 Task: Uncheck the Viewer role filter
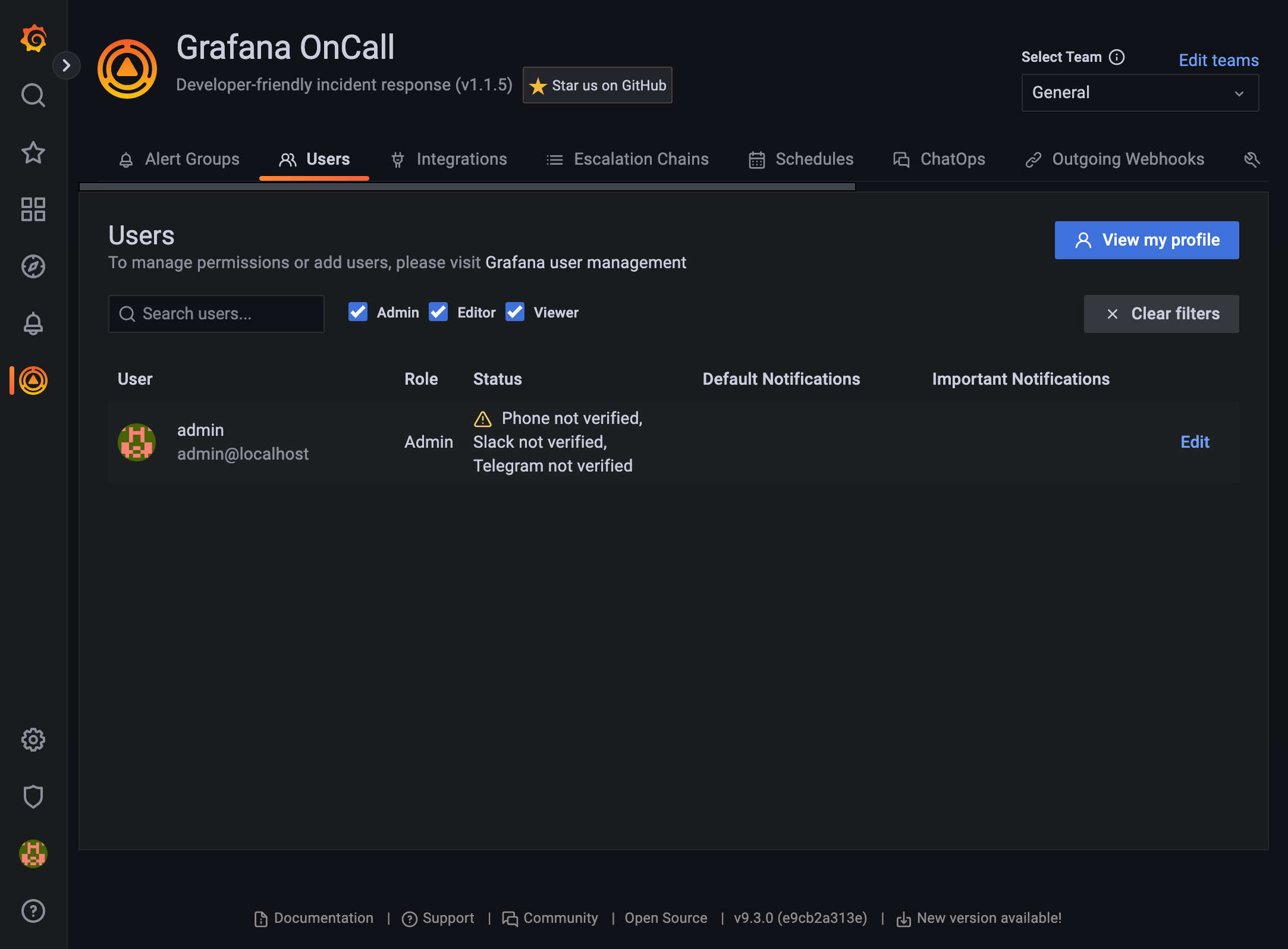click(515, 312)
